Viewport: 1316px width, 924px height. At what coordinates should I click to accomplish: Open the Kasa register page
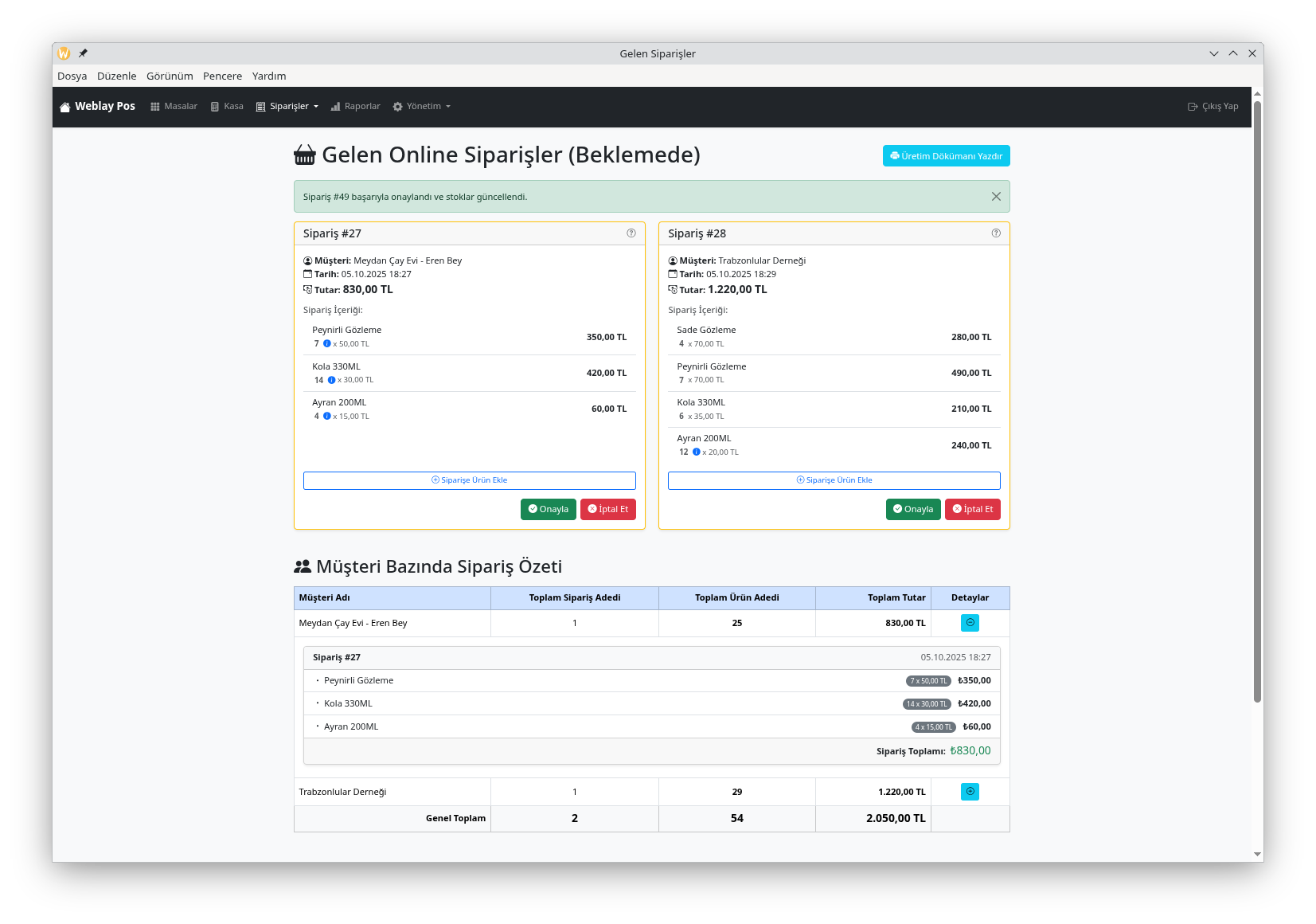click(227, 107)
